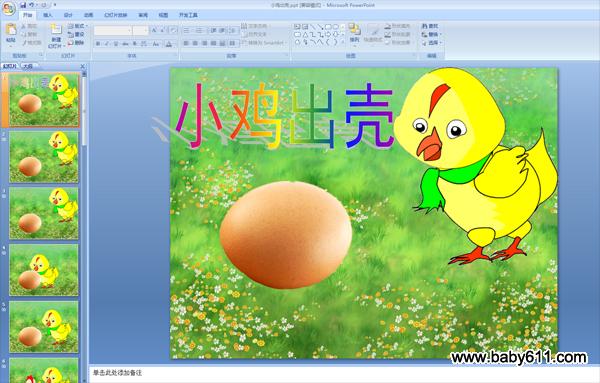
Task: Open the font size dropdown
Action: click(x=140, y=30)
